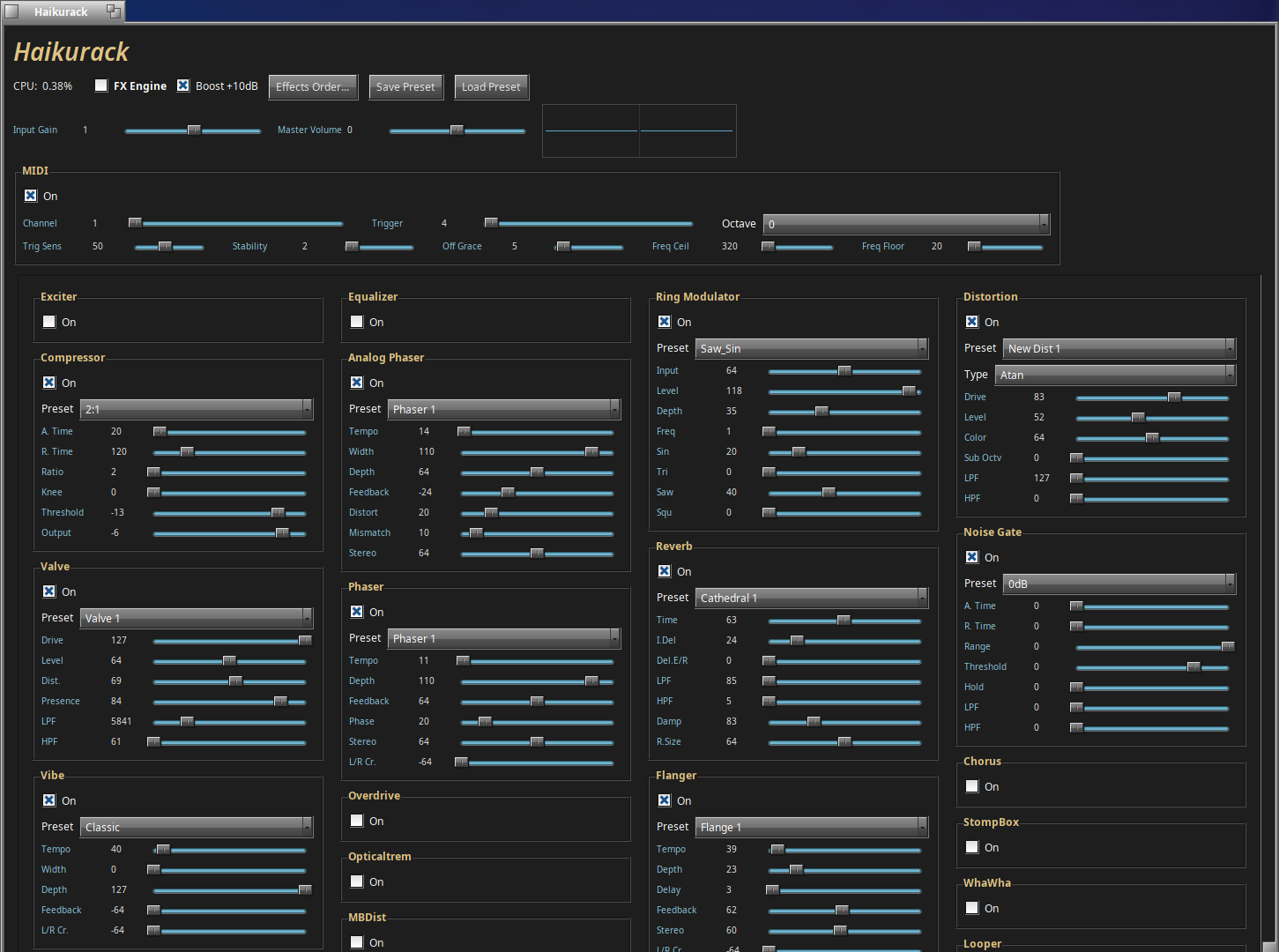
Task: Click the detach window icon after Haikurack title
Action: (114, 11)
